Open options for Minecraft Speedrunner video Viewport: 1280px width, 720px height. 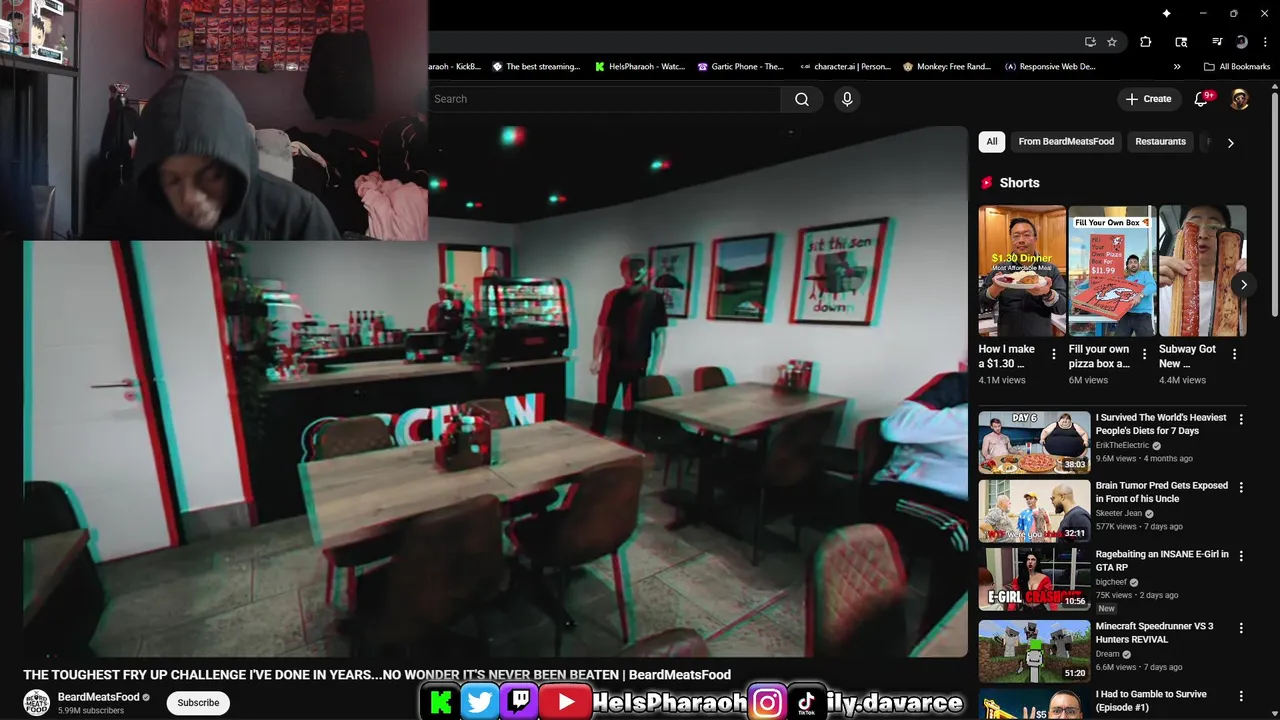click(x=1241, y=629)
